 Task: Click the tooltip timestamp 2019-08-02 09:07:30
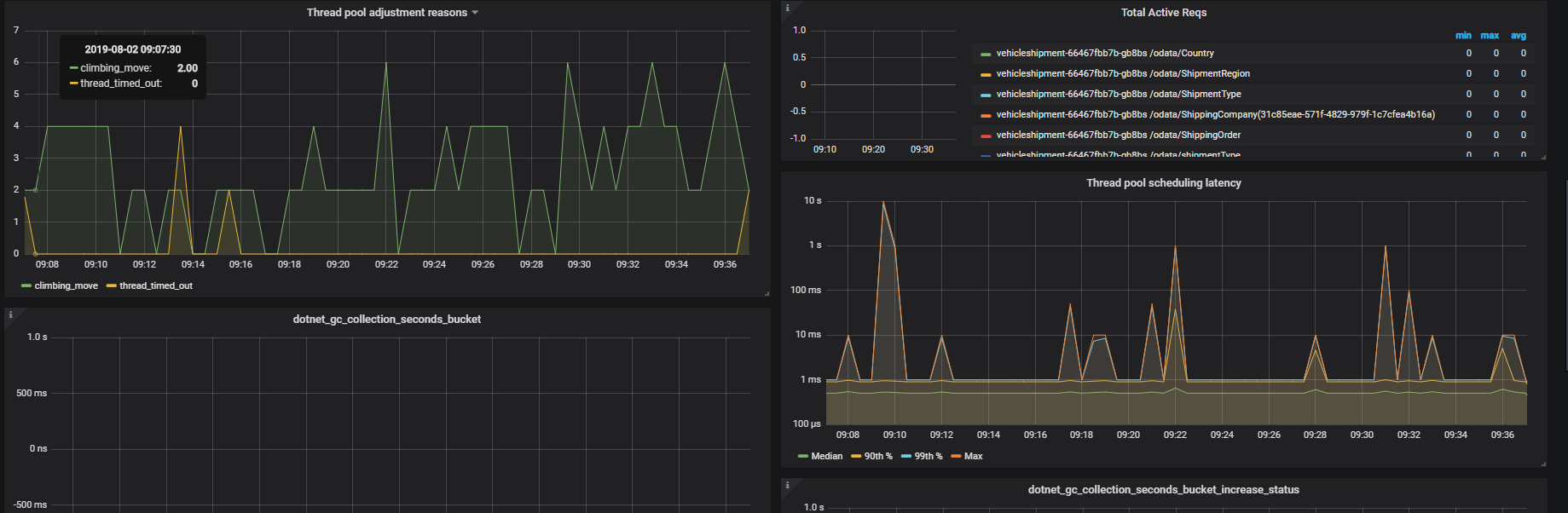point(132,49)
